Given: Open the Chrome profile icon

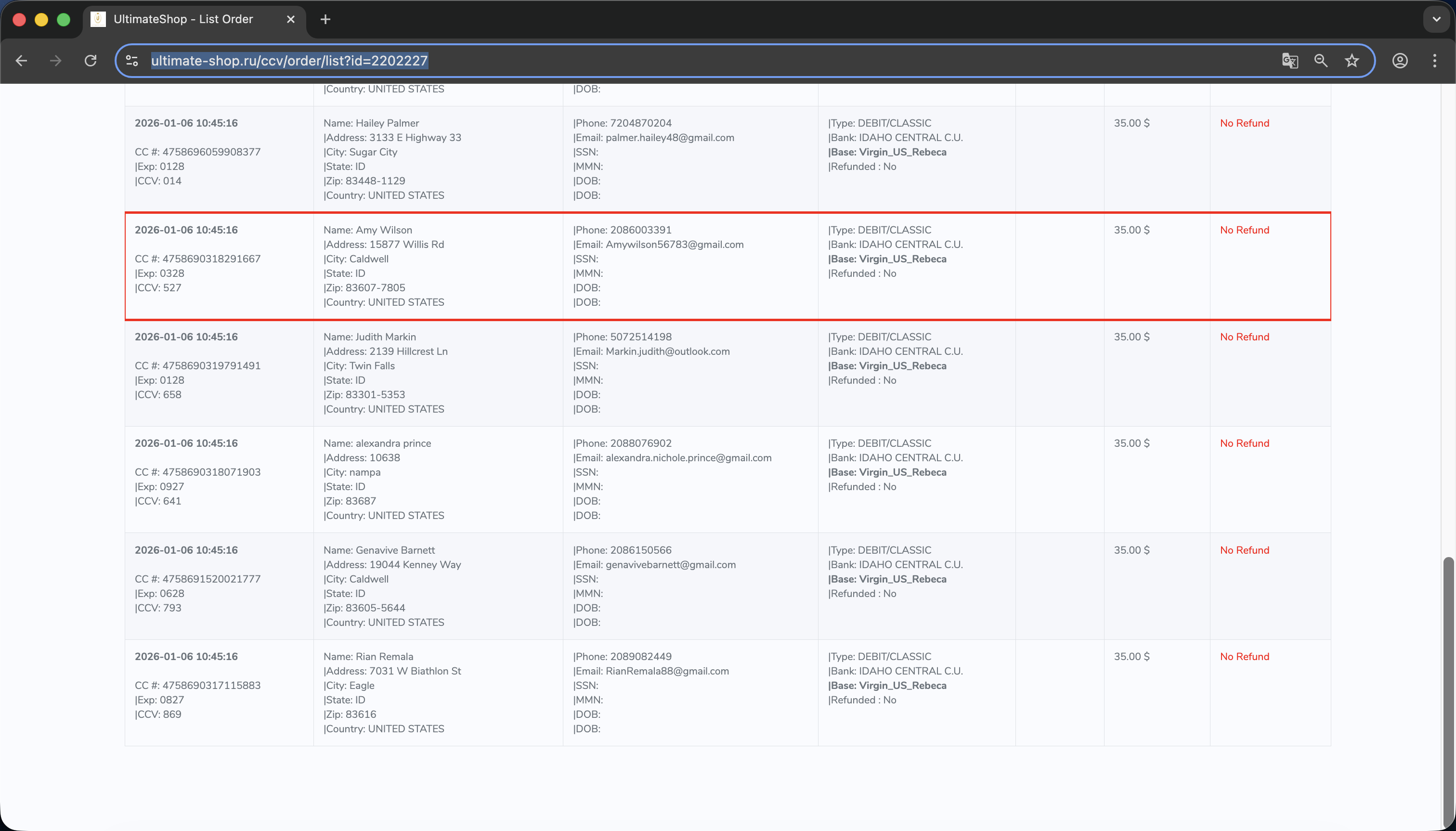Looking at the screenshot, I should 1400,61.
